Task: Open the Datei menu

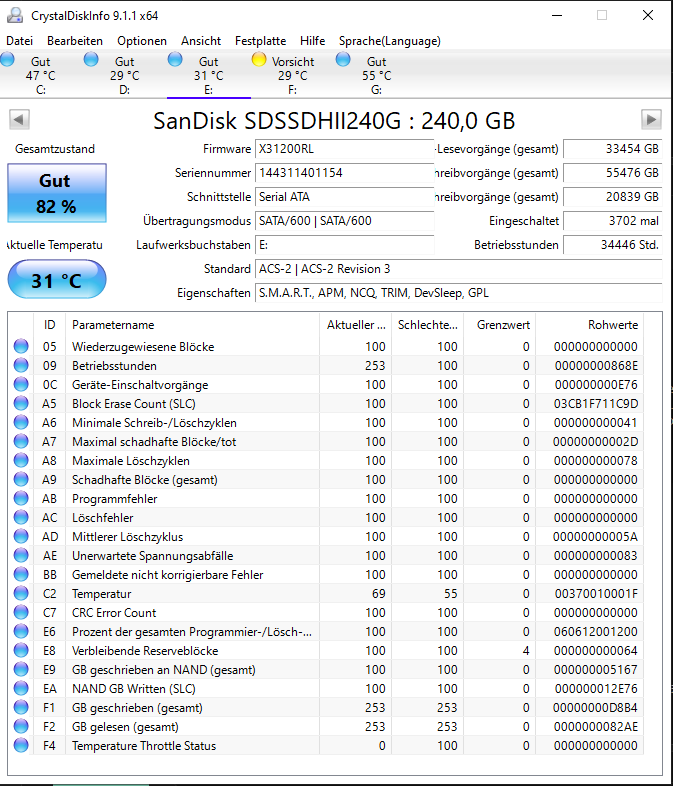Action: click(x=20, y=41)
